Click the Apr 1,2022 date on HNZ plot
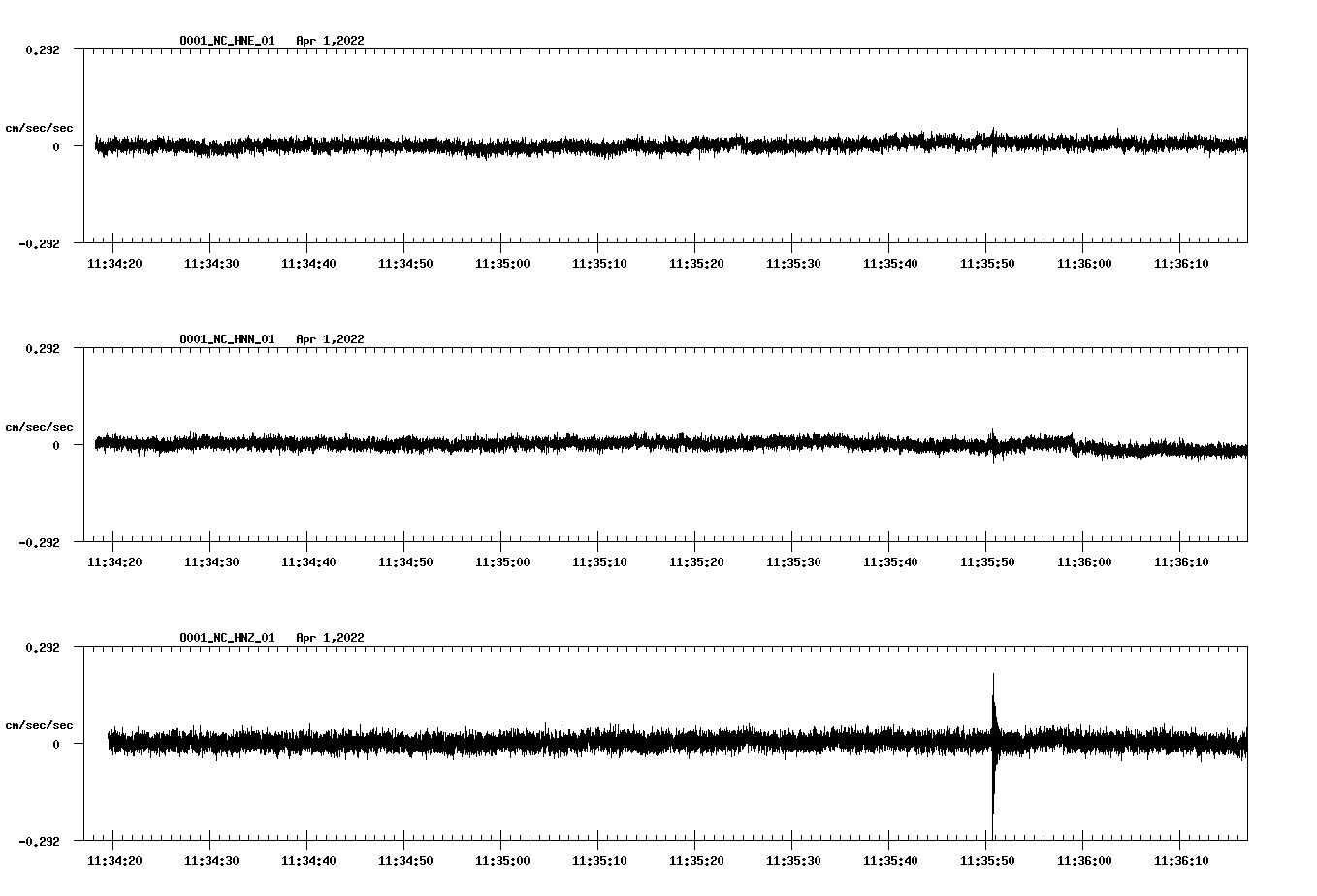The image size is (1317, 896). pyautogui.click(x=331, y=638)
